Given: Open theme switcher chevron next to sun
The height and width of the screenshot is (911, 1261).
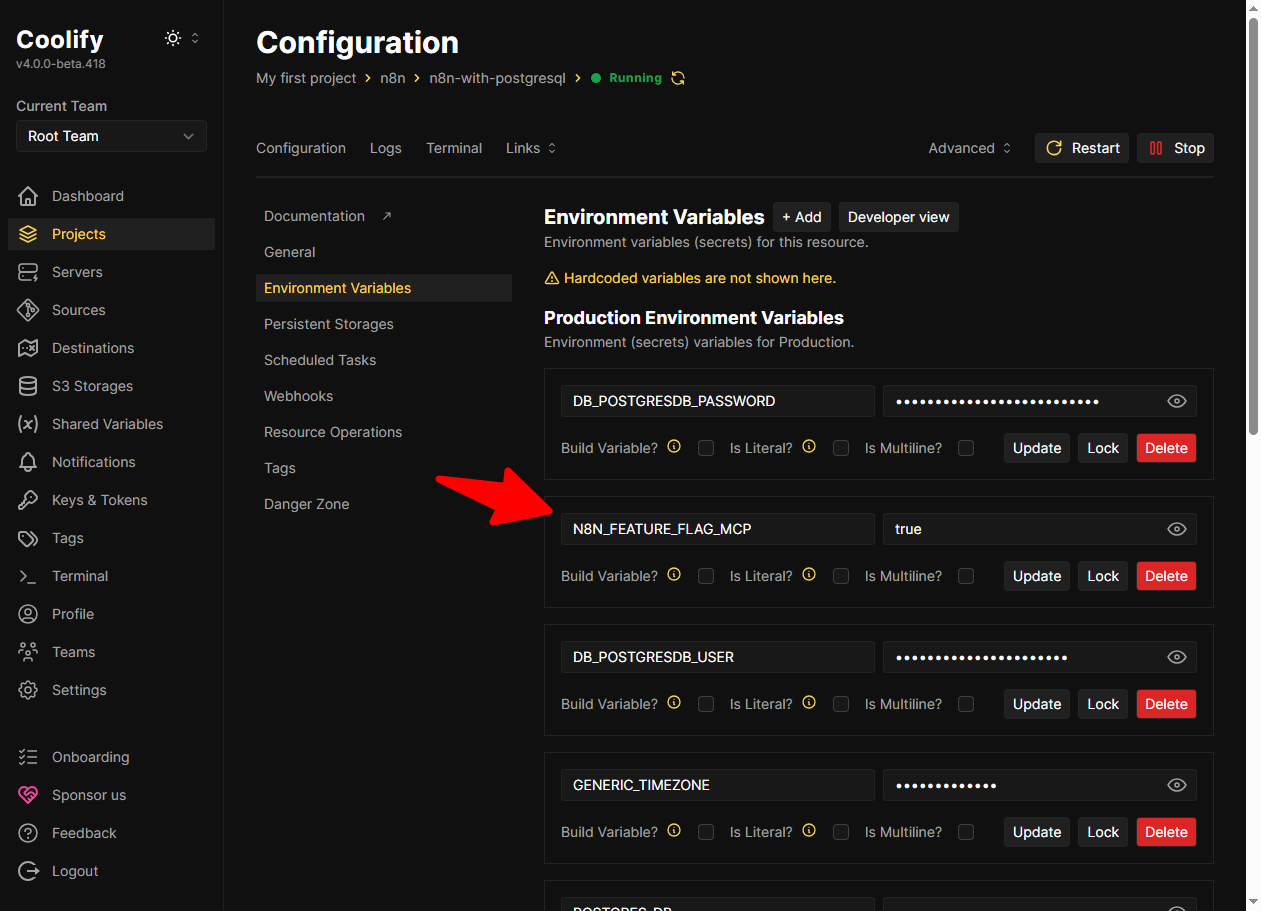Looking at the screenshot, I should point(195,38).
